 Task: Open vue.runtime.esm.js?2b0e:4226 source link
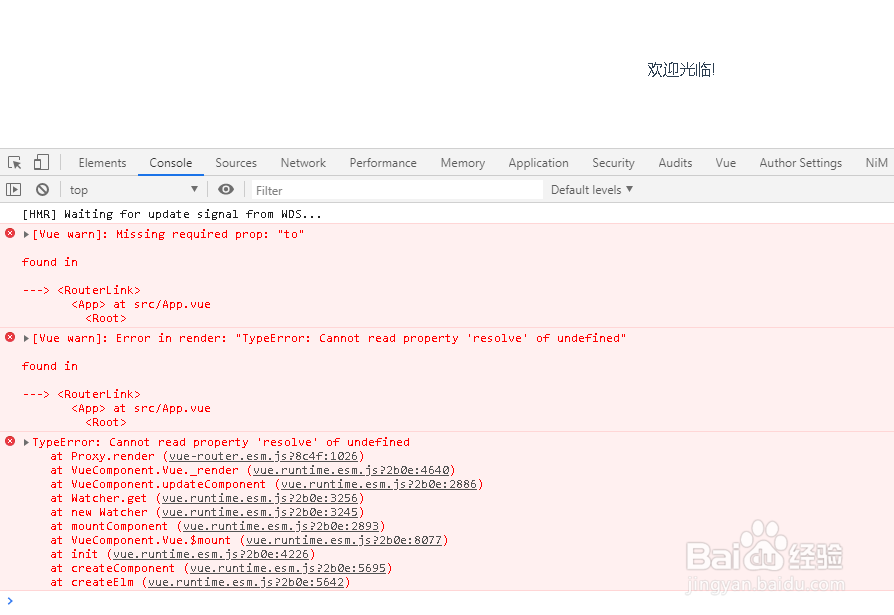211,554
